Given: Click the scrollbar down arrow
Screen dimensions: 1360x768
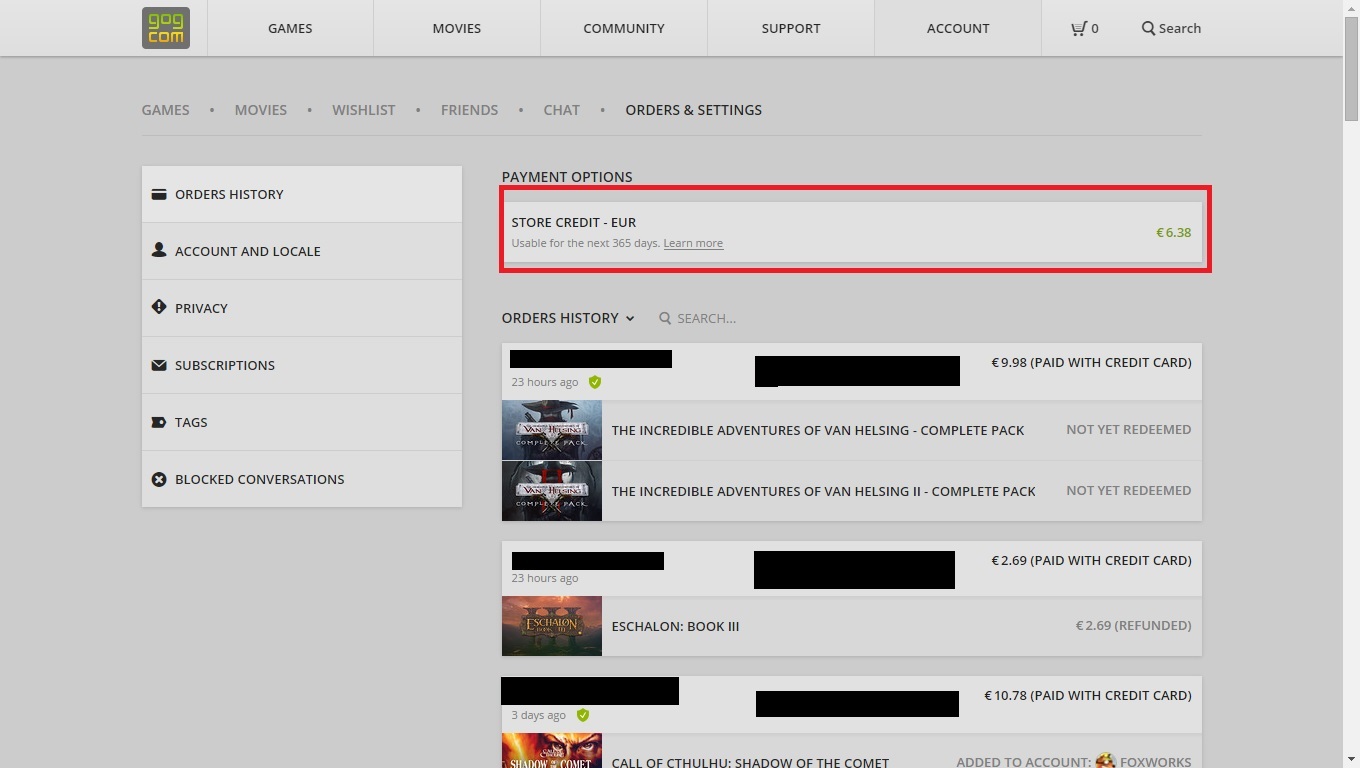Looking at the screenshot, I should 1351,760.
